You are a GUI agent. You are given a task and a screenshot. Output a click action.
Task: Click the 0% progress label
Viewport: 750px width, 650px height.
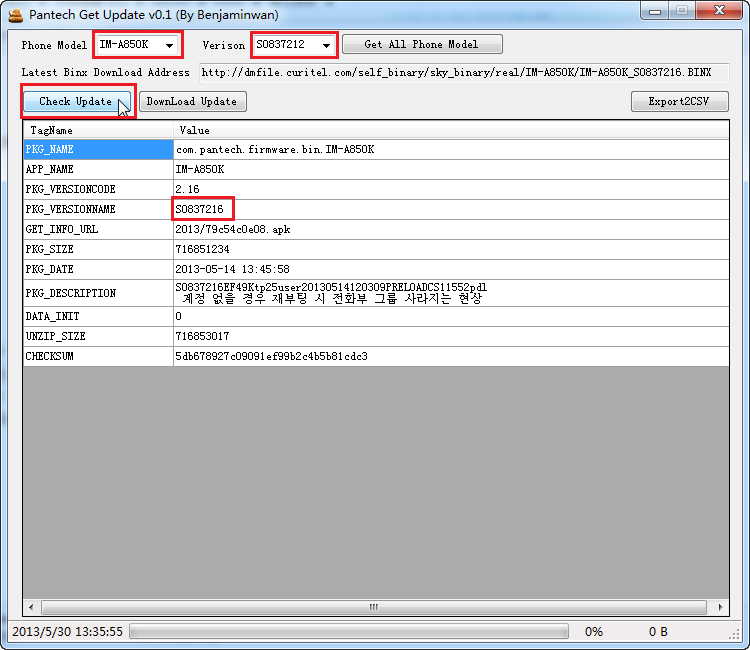pos(594,632)
